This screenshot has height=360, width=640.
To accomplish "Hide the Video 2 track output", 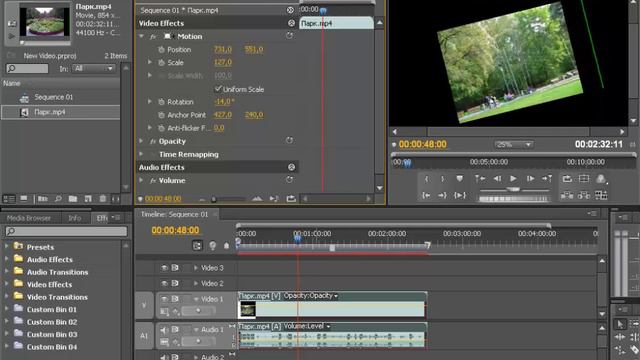I will click(x=164, y=283).
